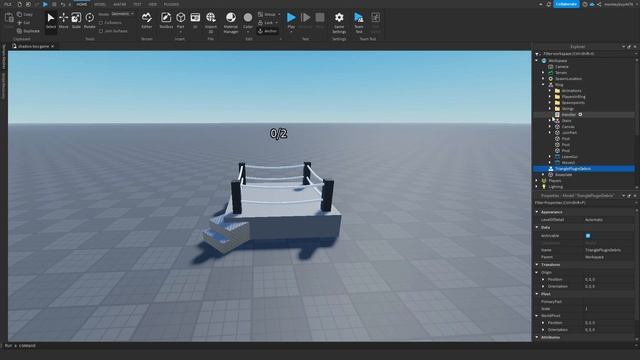This screenshot has height=360, width=640.
Task: Click Copy in the Clipboard group
Action: (x=24, y=14)
